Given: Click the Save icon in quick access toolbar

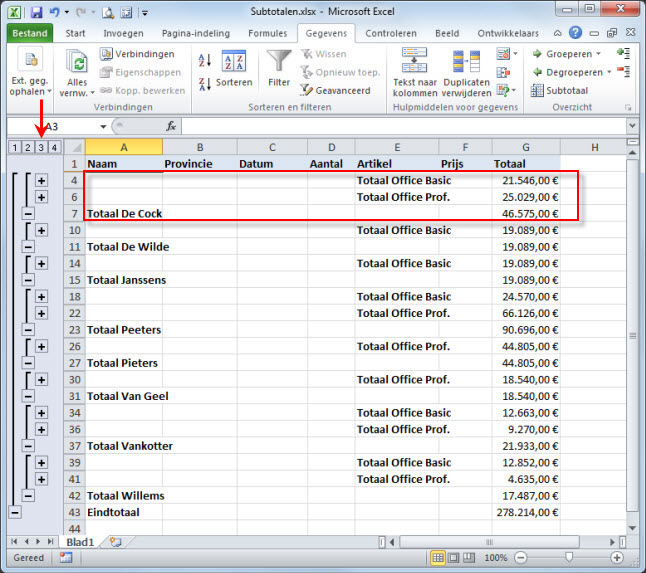Looking at the screenshot, I should coord(36,12).
